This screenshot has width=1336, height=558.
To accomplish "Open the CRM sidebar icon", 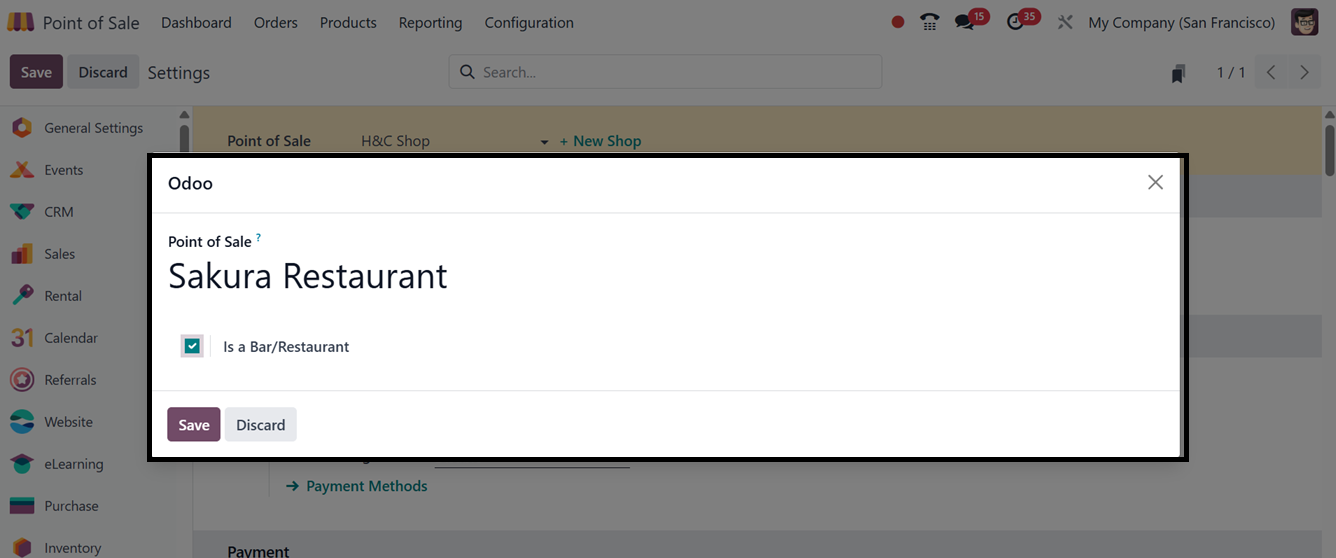I will [22, 212].
